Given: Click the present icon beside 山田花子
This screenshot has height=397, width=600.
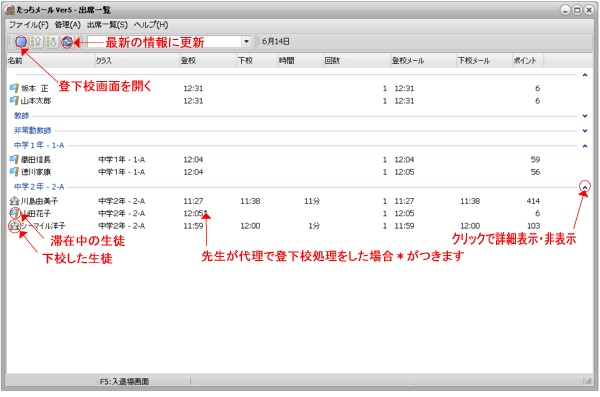Looking at the screenshot, I should (x=14, y=213).
